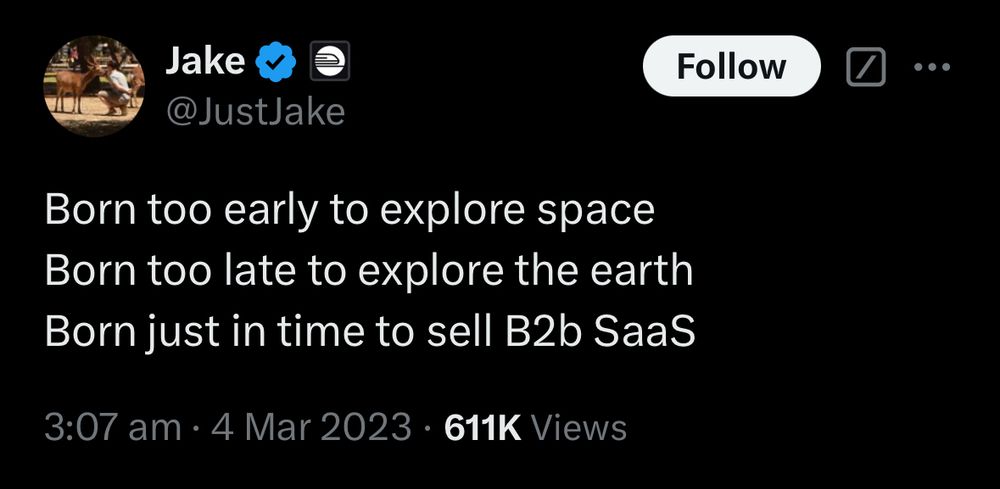Viewport: 1000px width, 489px height.
Task: Click the line 'Born too late to explore the earth'
Action: (369, 271)
